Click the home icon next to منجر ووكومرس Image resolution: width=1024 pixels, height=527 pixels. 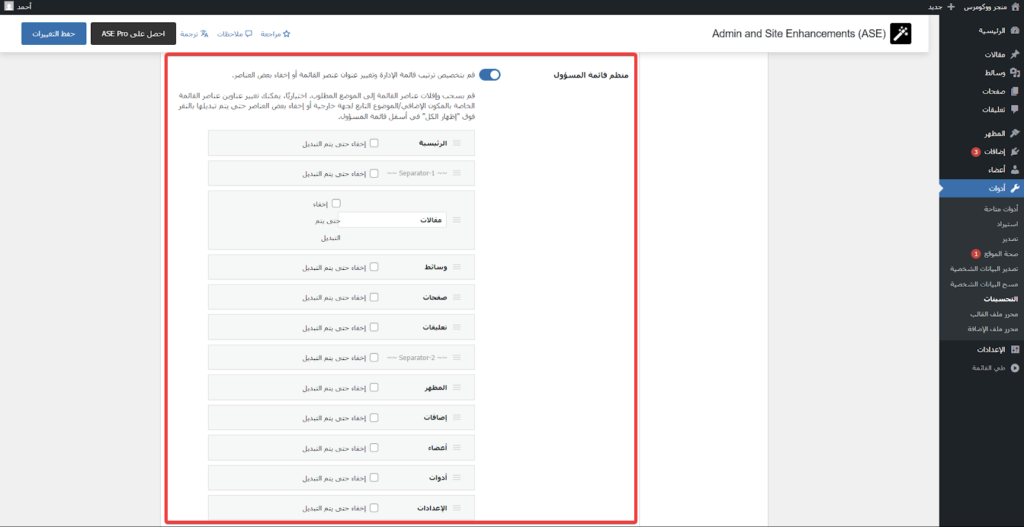(1014, 7)
